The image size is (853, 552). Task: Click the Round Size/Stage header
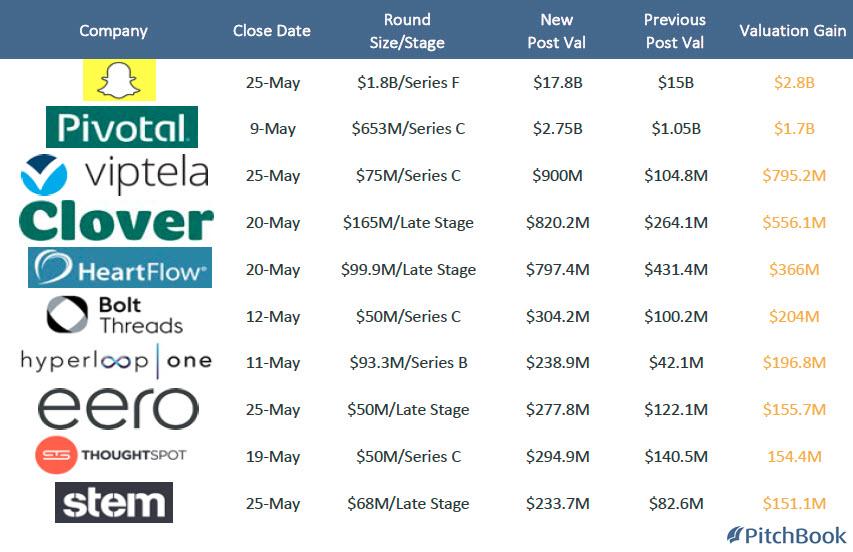tap(407, 31)
